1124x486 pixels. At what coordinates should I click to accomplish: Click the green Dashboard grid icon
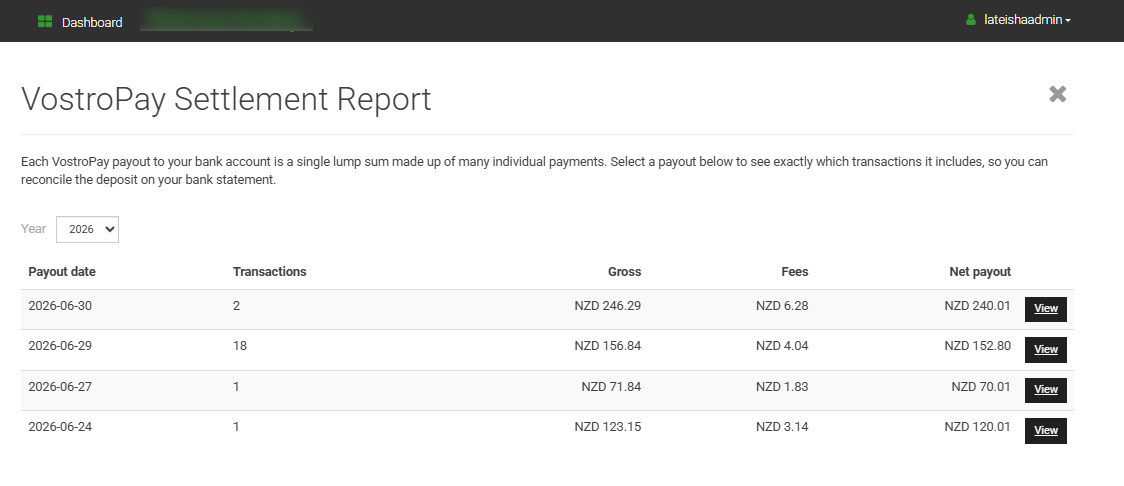coord(44,22)
